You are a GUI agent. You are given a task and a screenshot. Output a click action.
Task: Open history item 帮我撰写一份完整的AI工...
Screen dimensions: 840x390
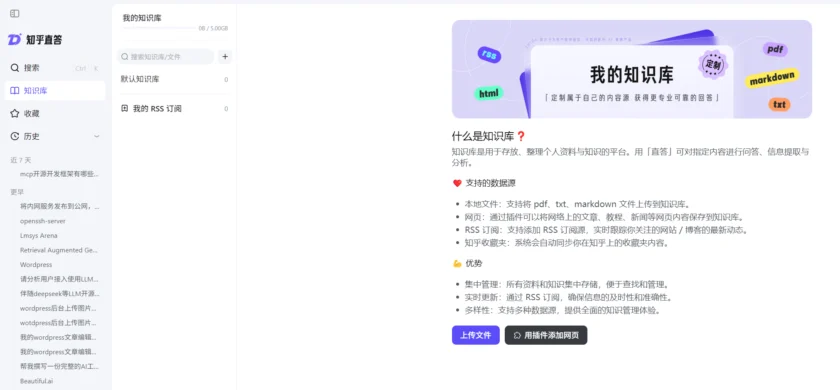(x=59, y=366)
